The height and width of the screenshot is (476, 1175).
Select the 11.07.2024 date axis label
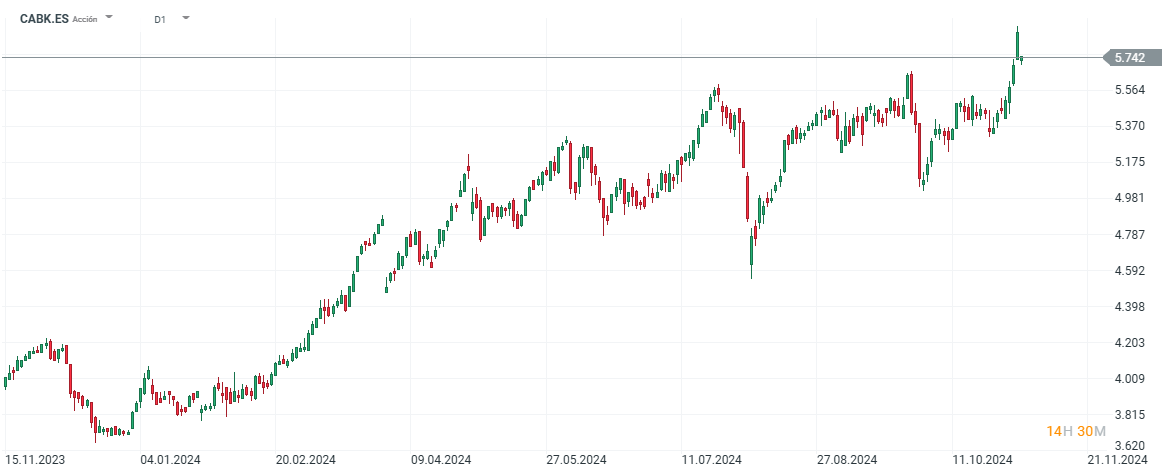pyautogui.click(x=711, y=460)
